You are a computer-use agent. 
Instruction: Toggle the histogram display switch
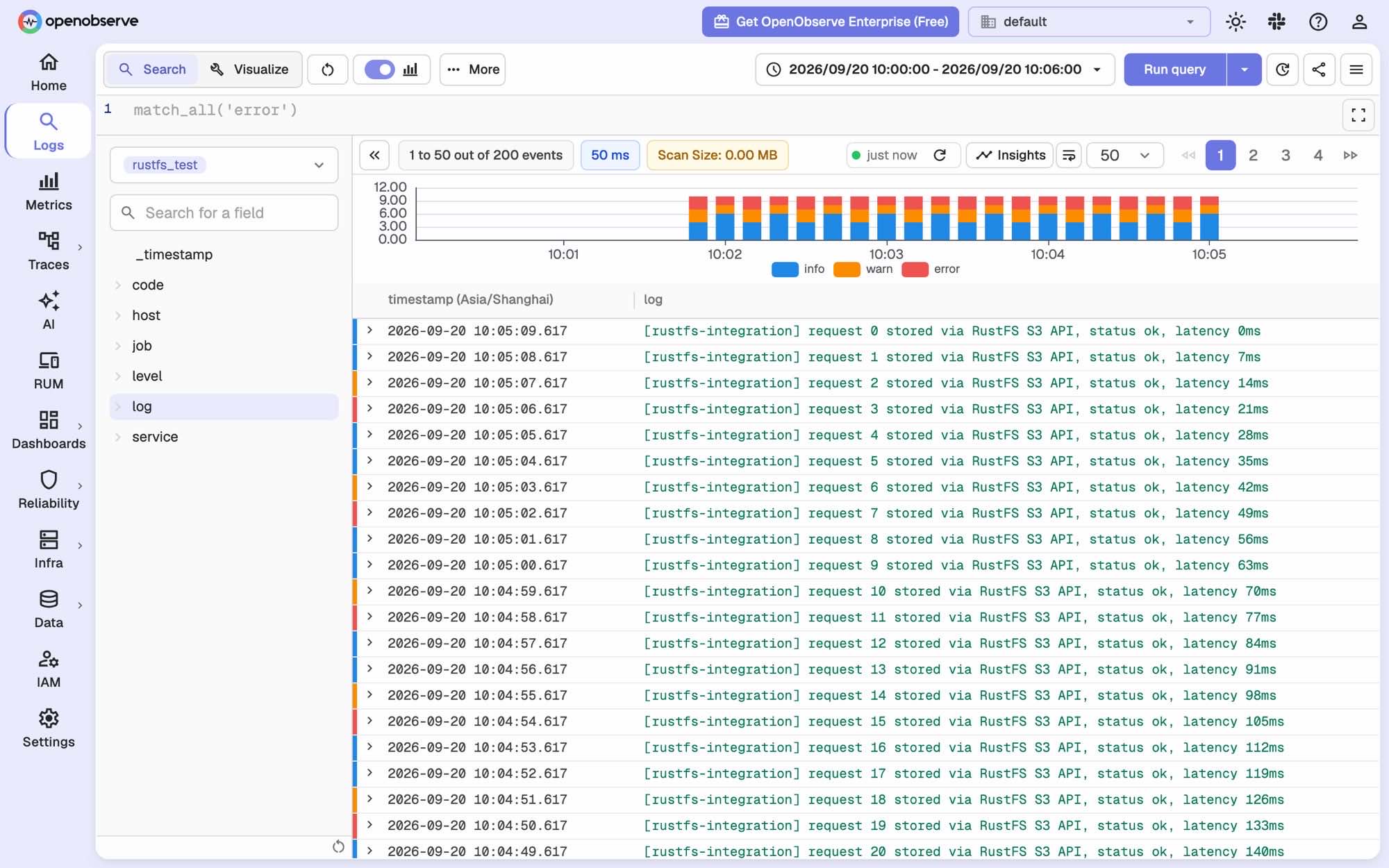(x=379, y=69)
